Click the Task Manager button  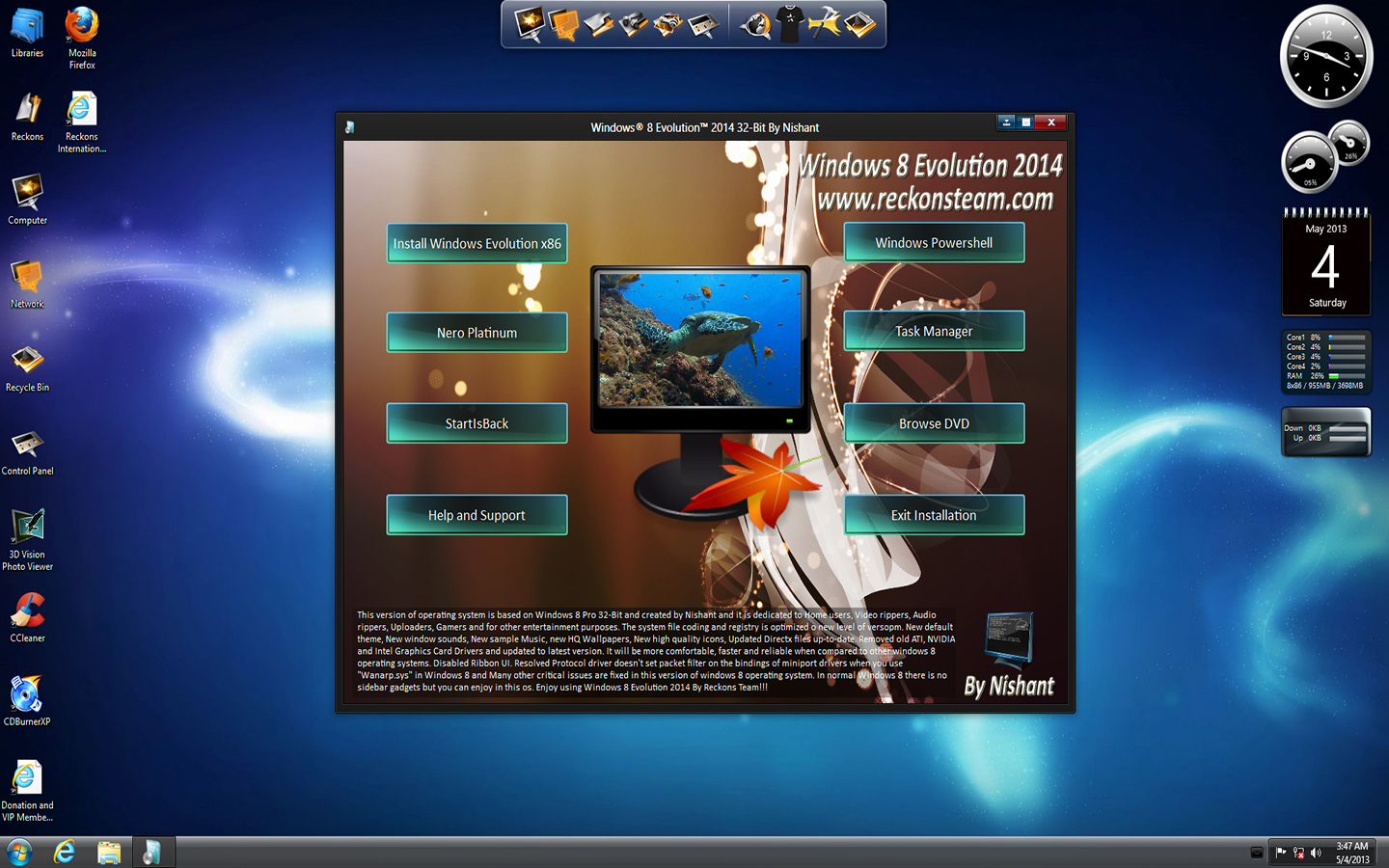coord(934,331)
